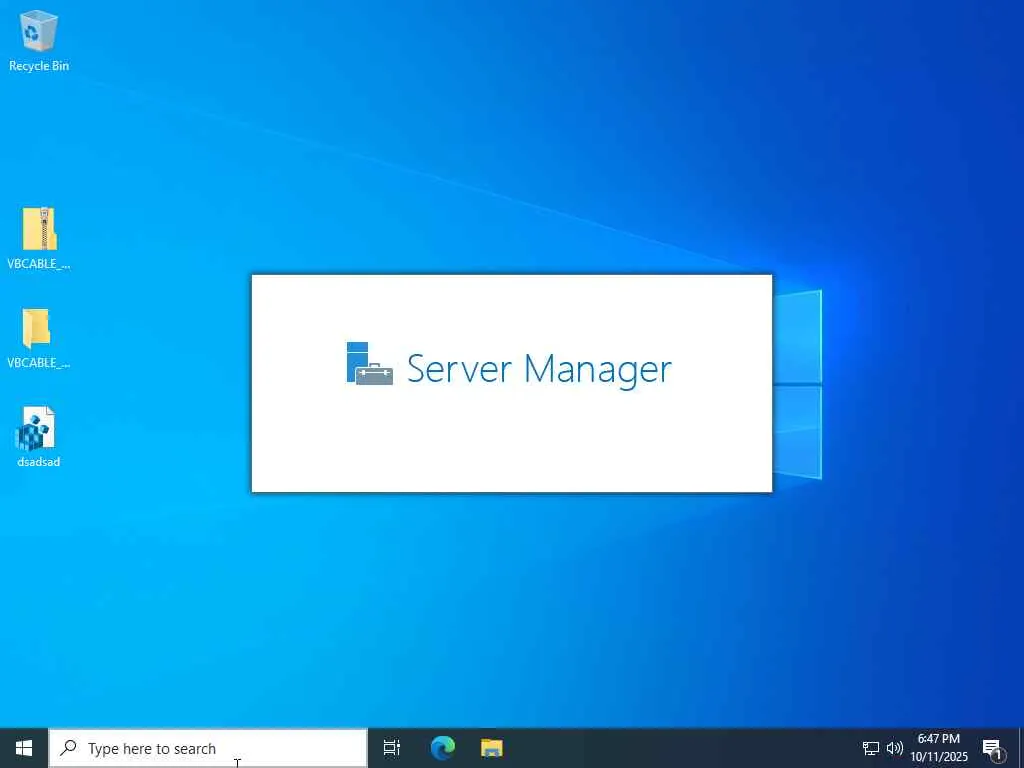The width and height of the screenshot is (1024, 768).
Task: Click the network icon in system tray
Action: [871, 748]
